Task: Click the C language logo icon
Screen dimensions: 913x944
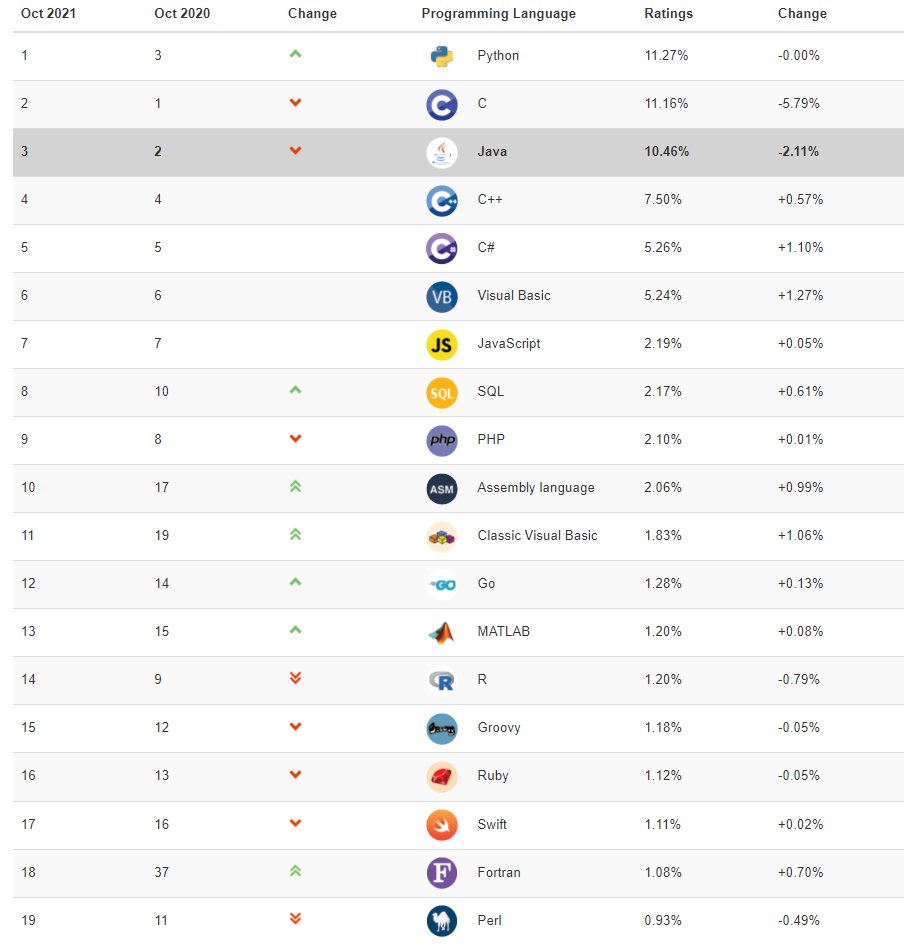Action: click(442, 104)
